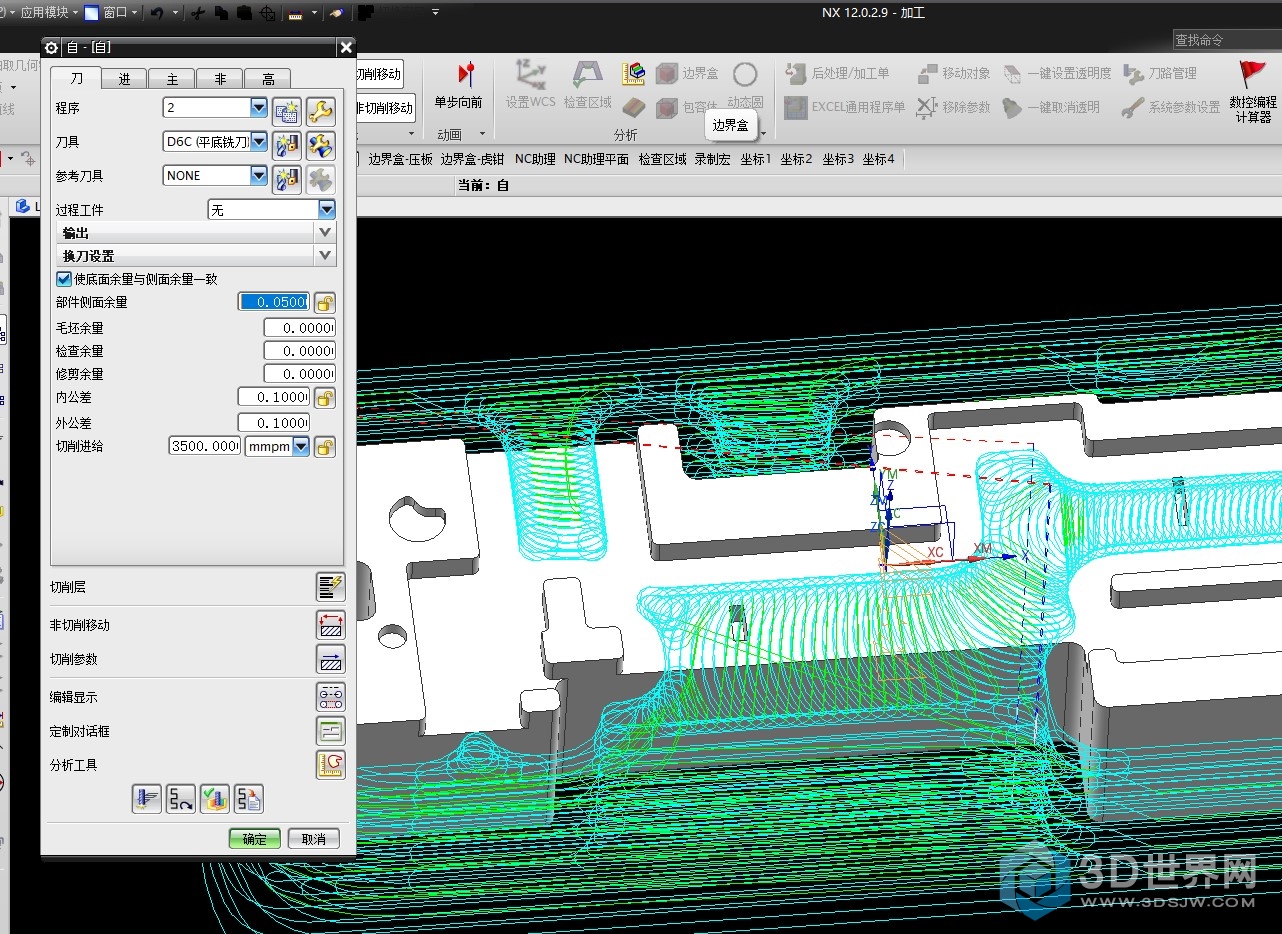Click the 后处理/加工单 ribbon icon
The width and height of the screenshot is (1282, 934).
796,73
